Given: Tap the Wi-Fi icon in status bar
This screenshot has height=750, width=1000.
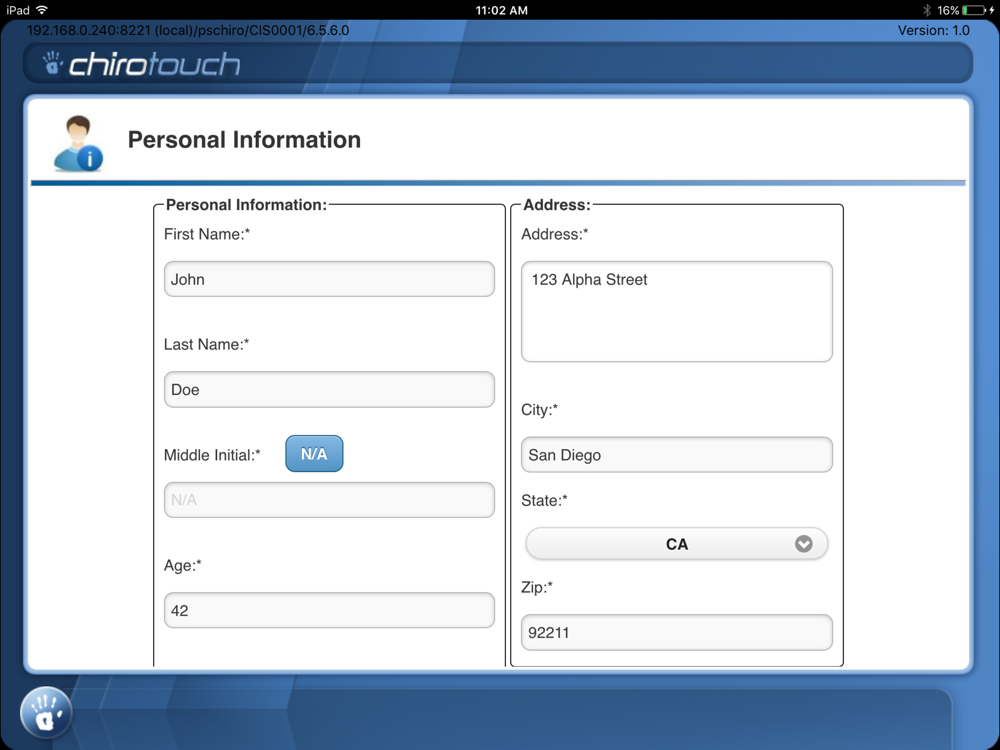Looking at the screenshot, I should pyautogui.click(x=42, y=10).
